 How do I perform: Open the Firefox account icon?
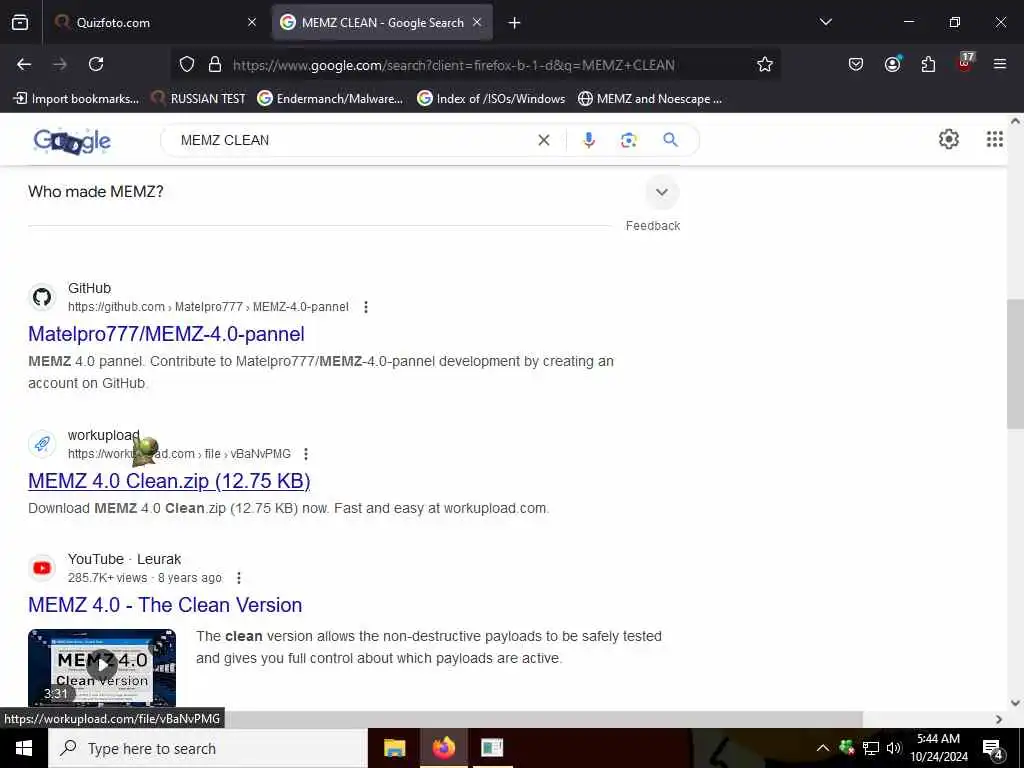coord(892,64)
